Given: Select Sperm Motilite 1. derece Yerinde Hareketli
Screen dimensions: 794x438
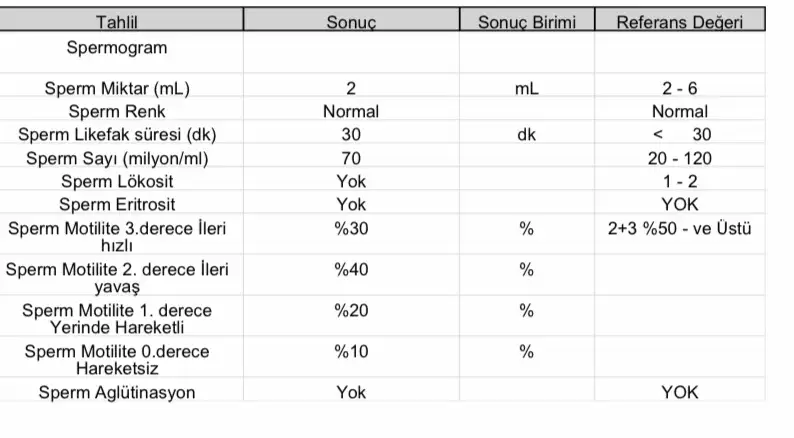Looking at the screenshot, I should point(117,319).
